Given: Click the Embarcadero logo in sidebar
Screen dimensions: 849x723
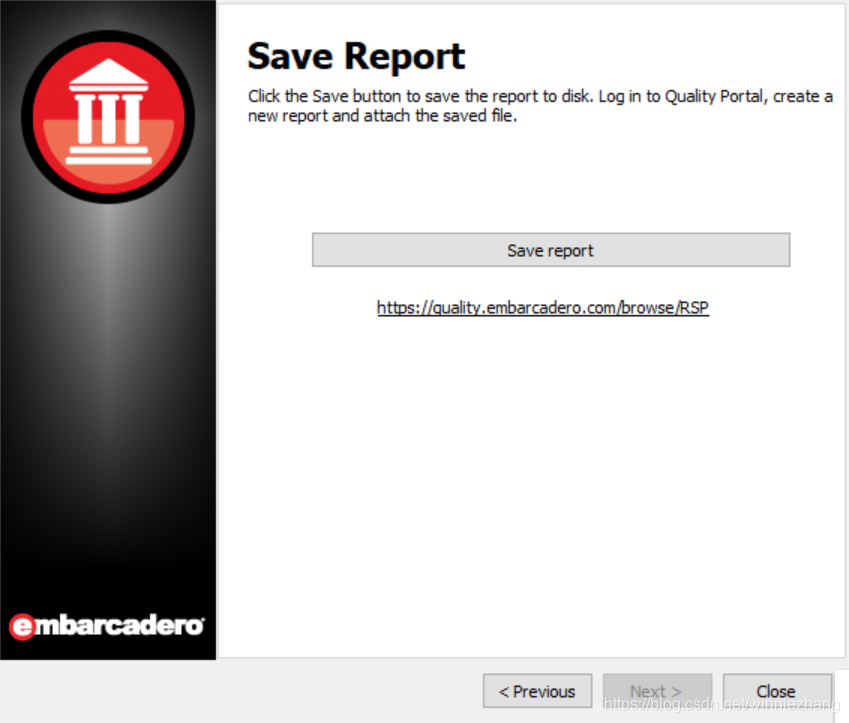Looking at the screenshot, I should point(107,626).
